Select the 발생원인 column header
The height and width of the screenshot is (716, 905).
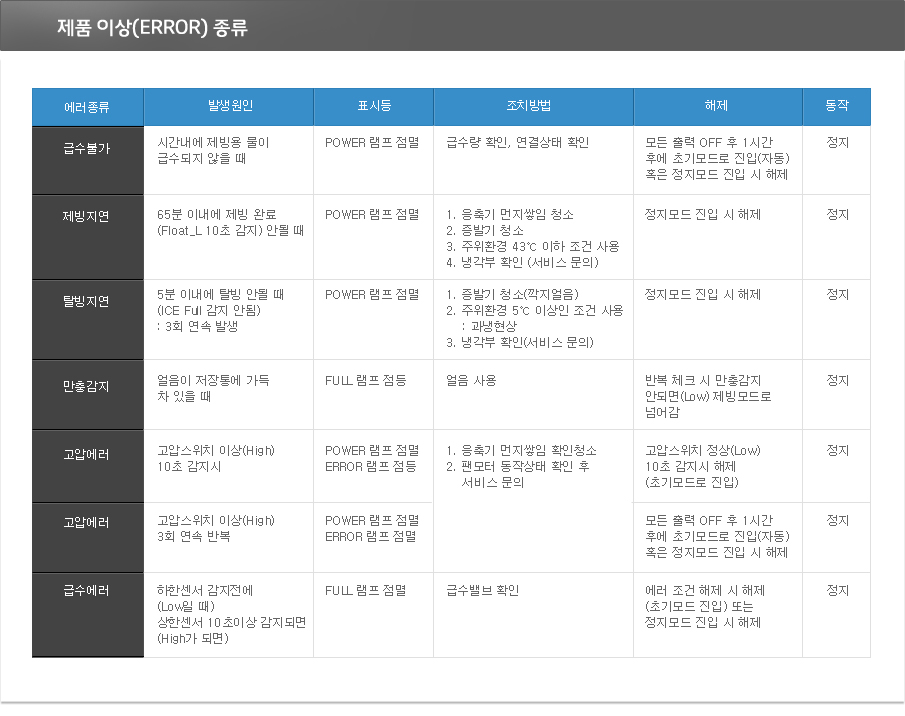click(229, 106)
